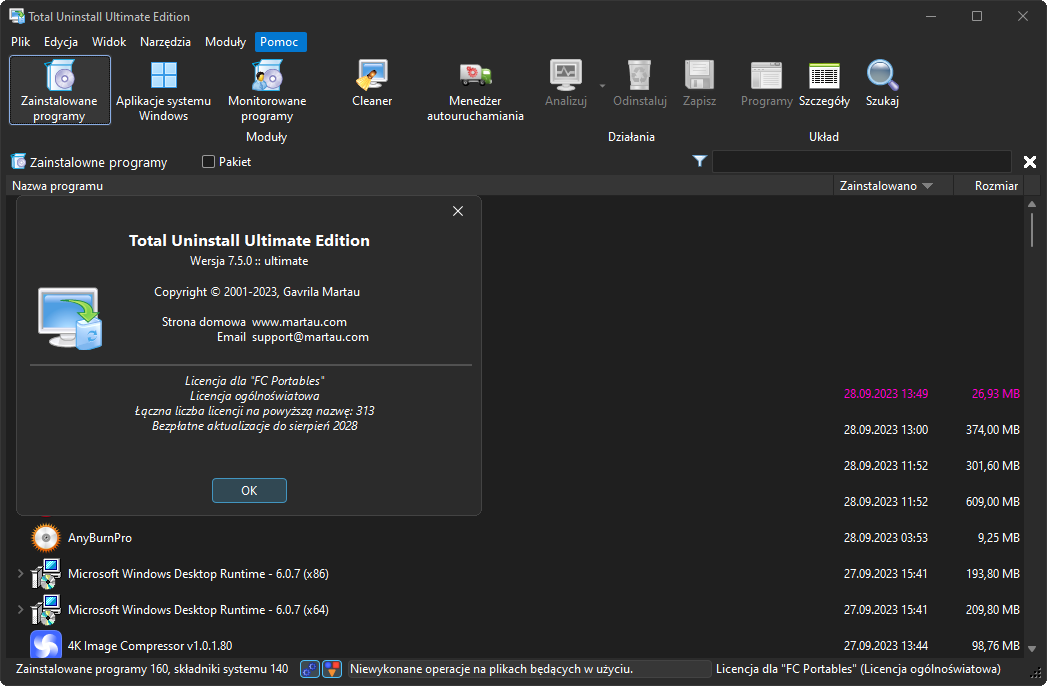Click size value 301,60 MB
This screenshot has width=1047, height=686.
coord(993,466)
